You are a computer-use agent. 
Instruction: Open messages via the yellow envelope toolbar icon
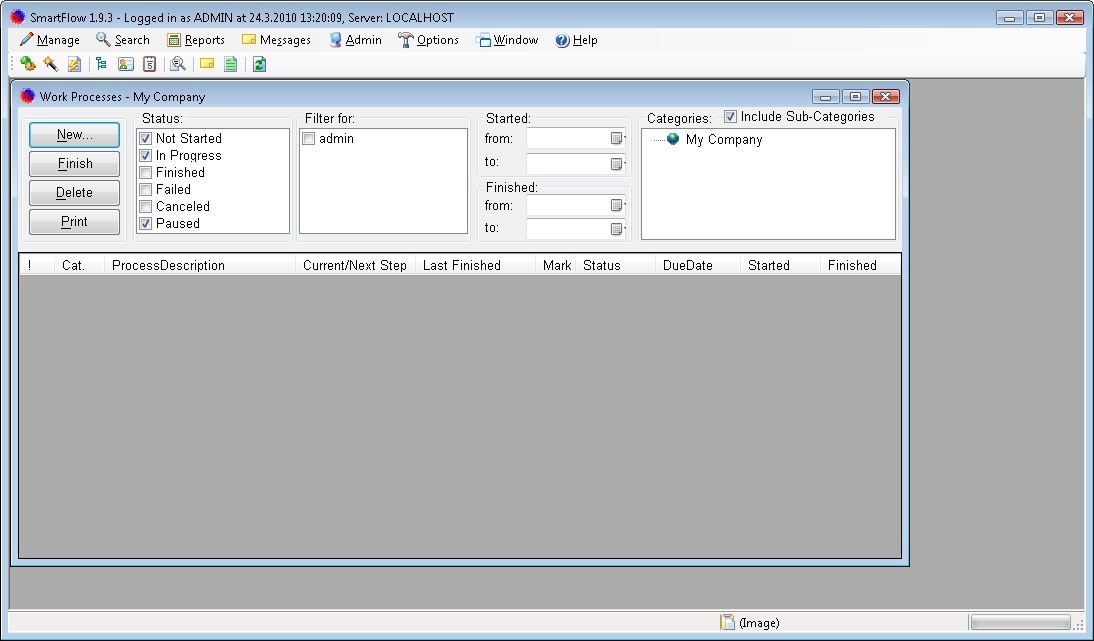[x=207, y=63]
